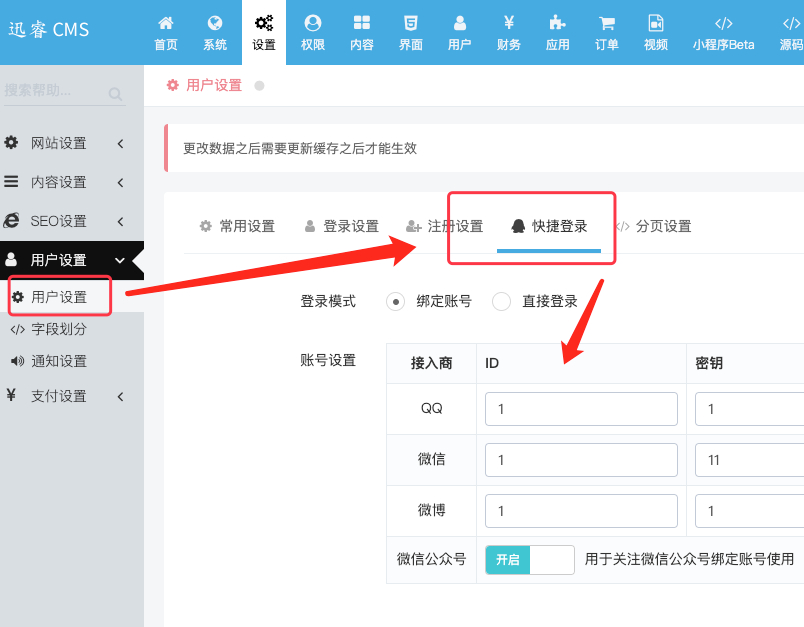
Task: Open 内容 content grid icon
Action: point(361,23)
